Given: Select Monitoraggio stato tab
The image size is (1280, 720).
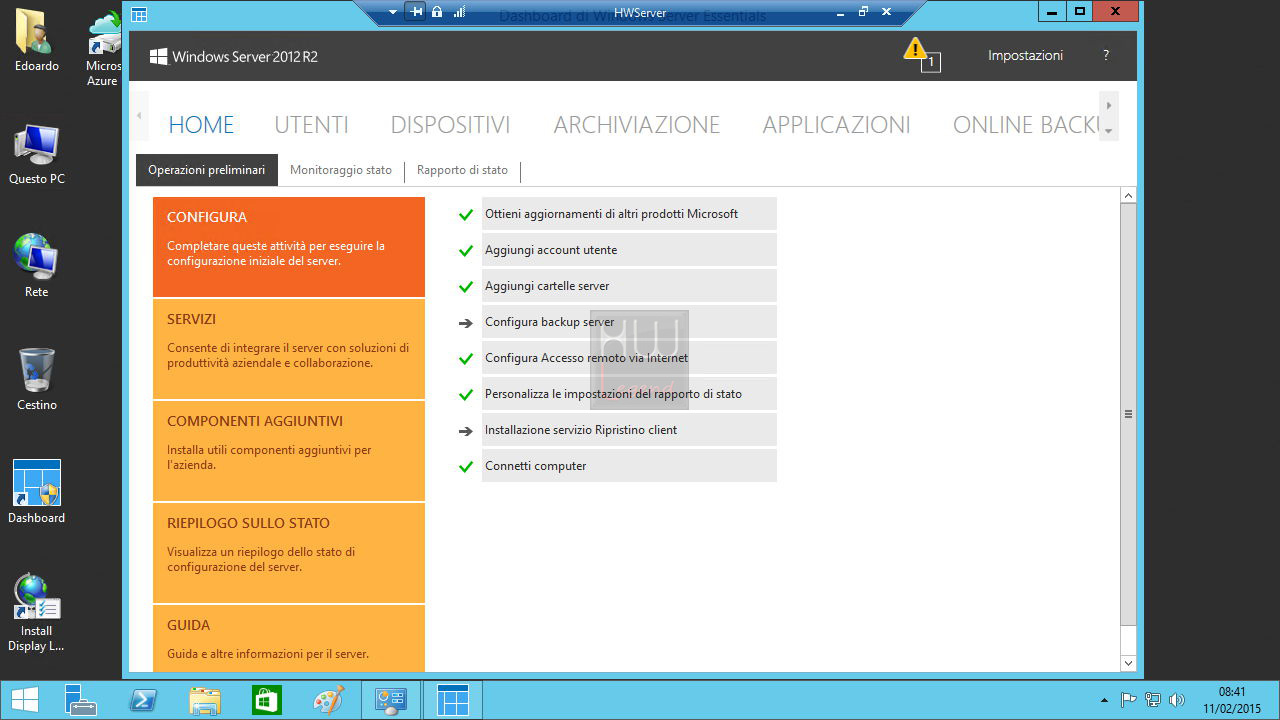Looking at the screenshot, I should [x=341, y=171].
